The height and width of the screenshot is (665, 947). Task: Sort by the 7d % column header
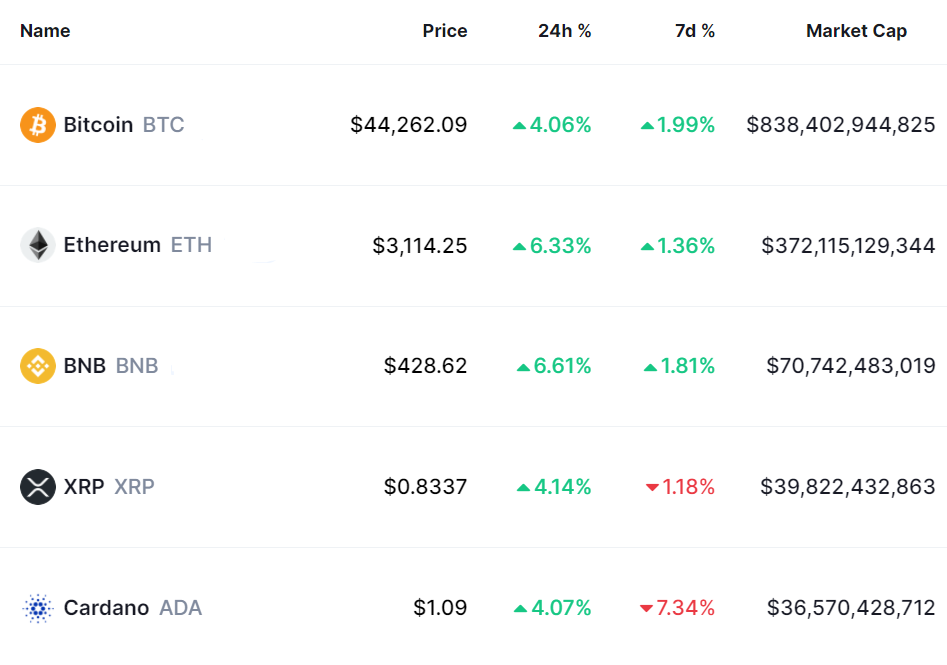694,31
